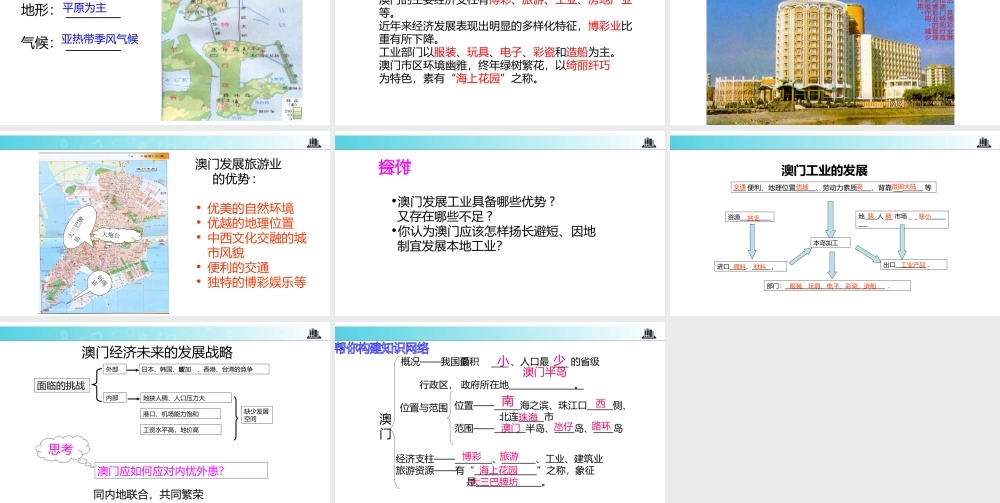Click the bullet '中西文化交融的城市风貌'

(x=256, y=245)
